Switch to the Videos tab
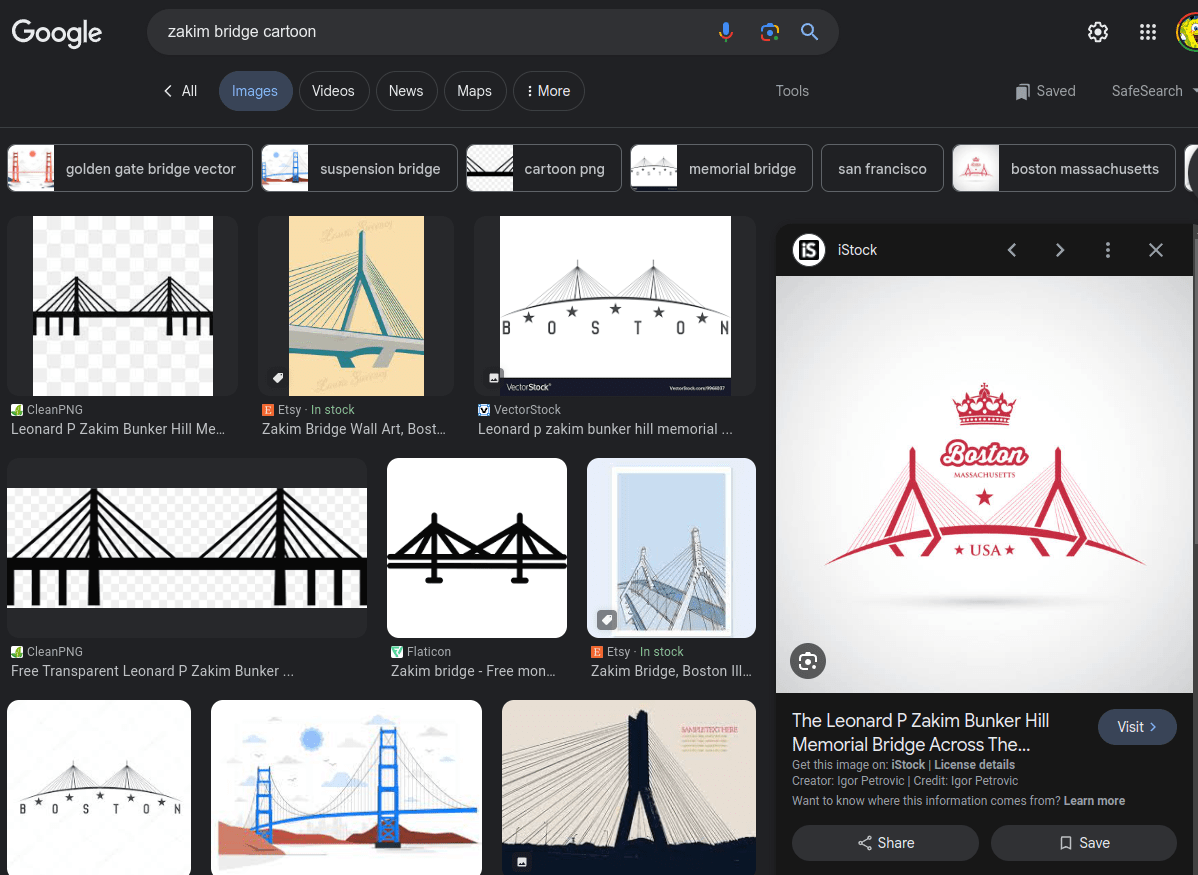The image size is (1198, 875). pos(333,91)
